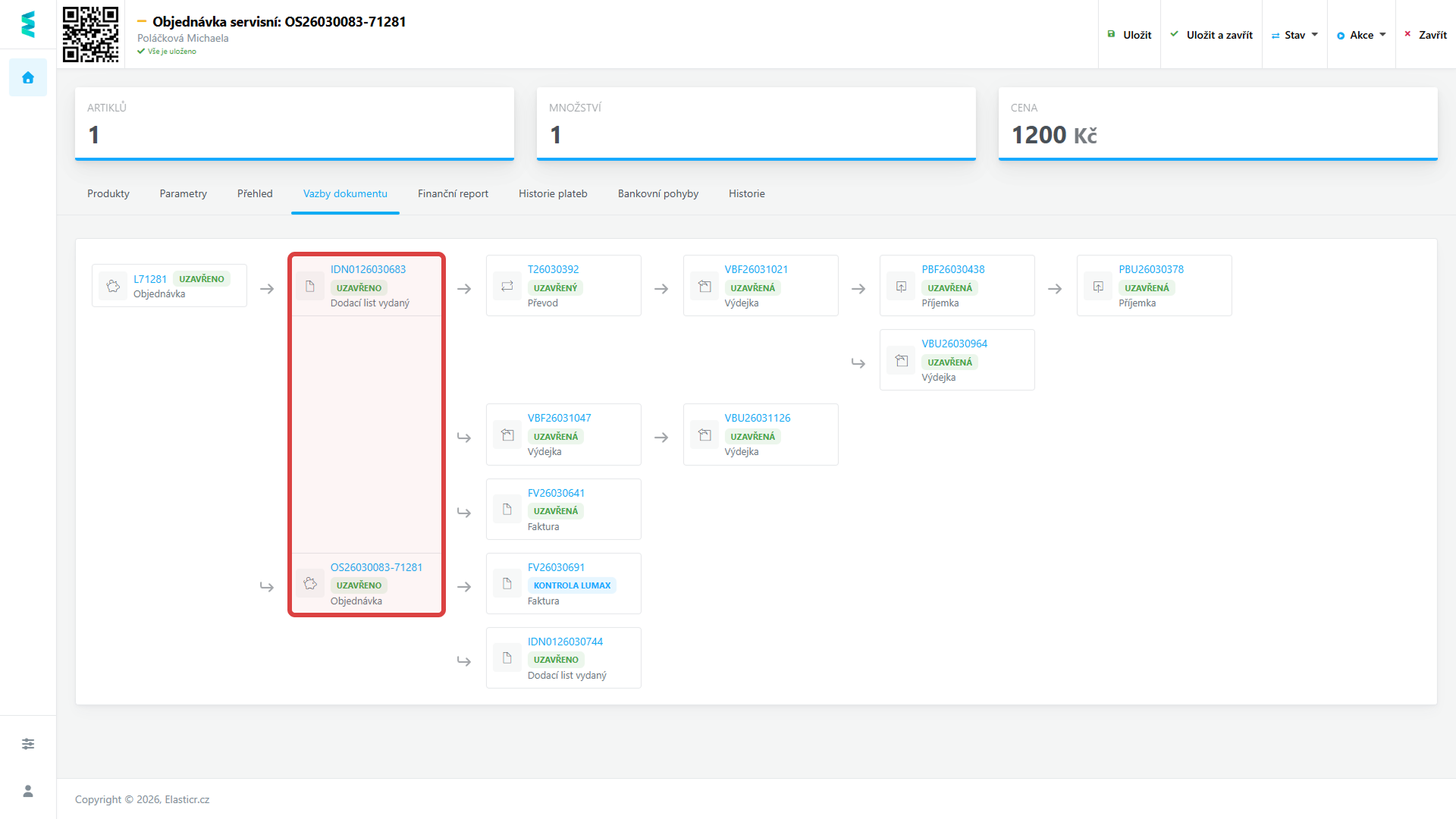Click the Copyright Elasticr.cz footer text

(142, 799)
